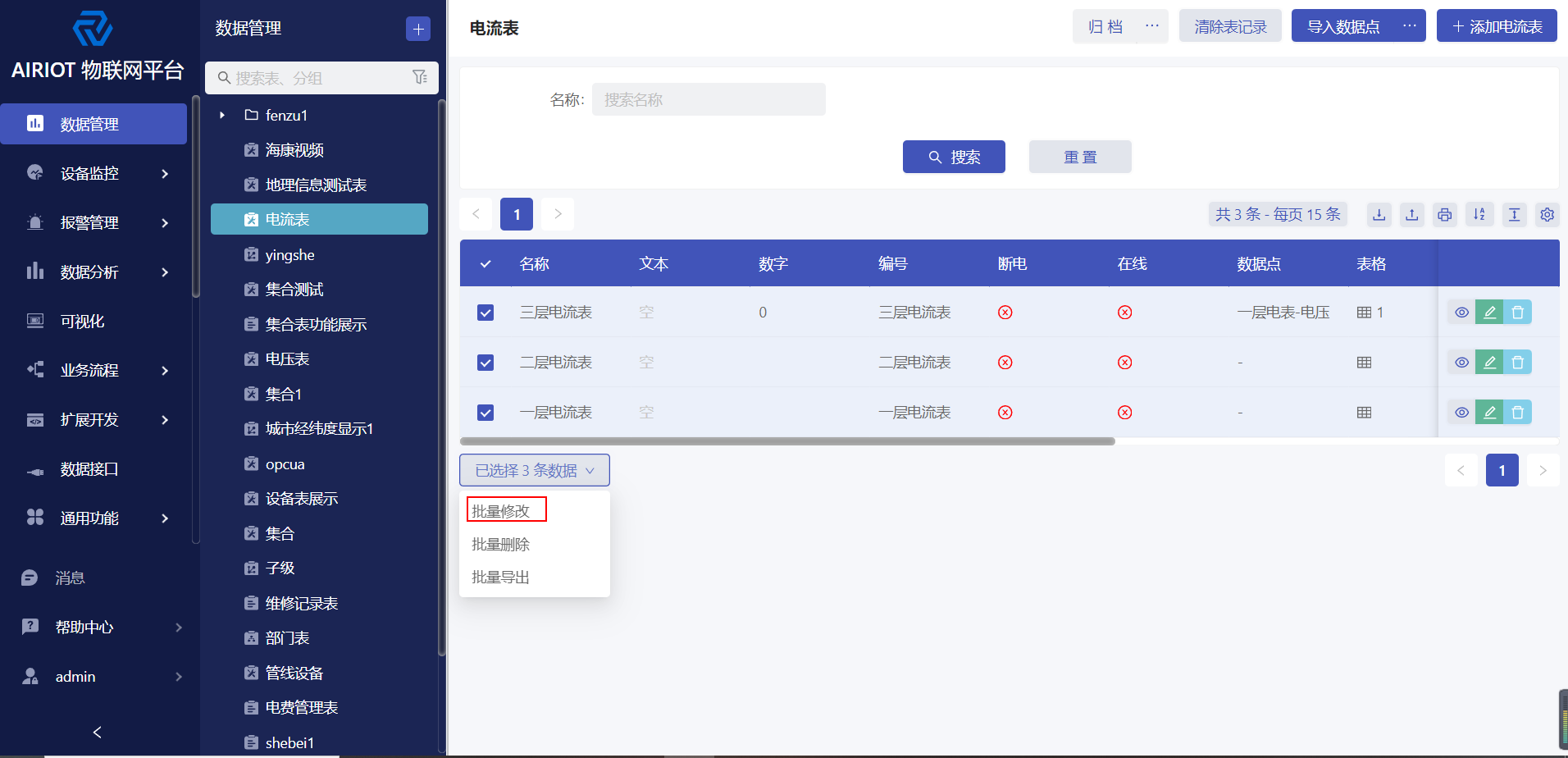Click the filter icon in the sidebar search box
The height and width of the screenshot is (758, 1568).
[x=420, y=77]
